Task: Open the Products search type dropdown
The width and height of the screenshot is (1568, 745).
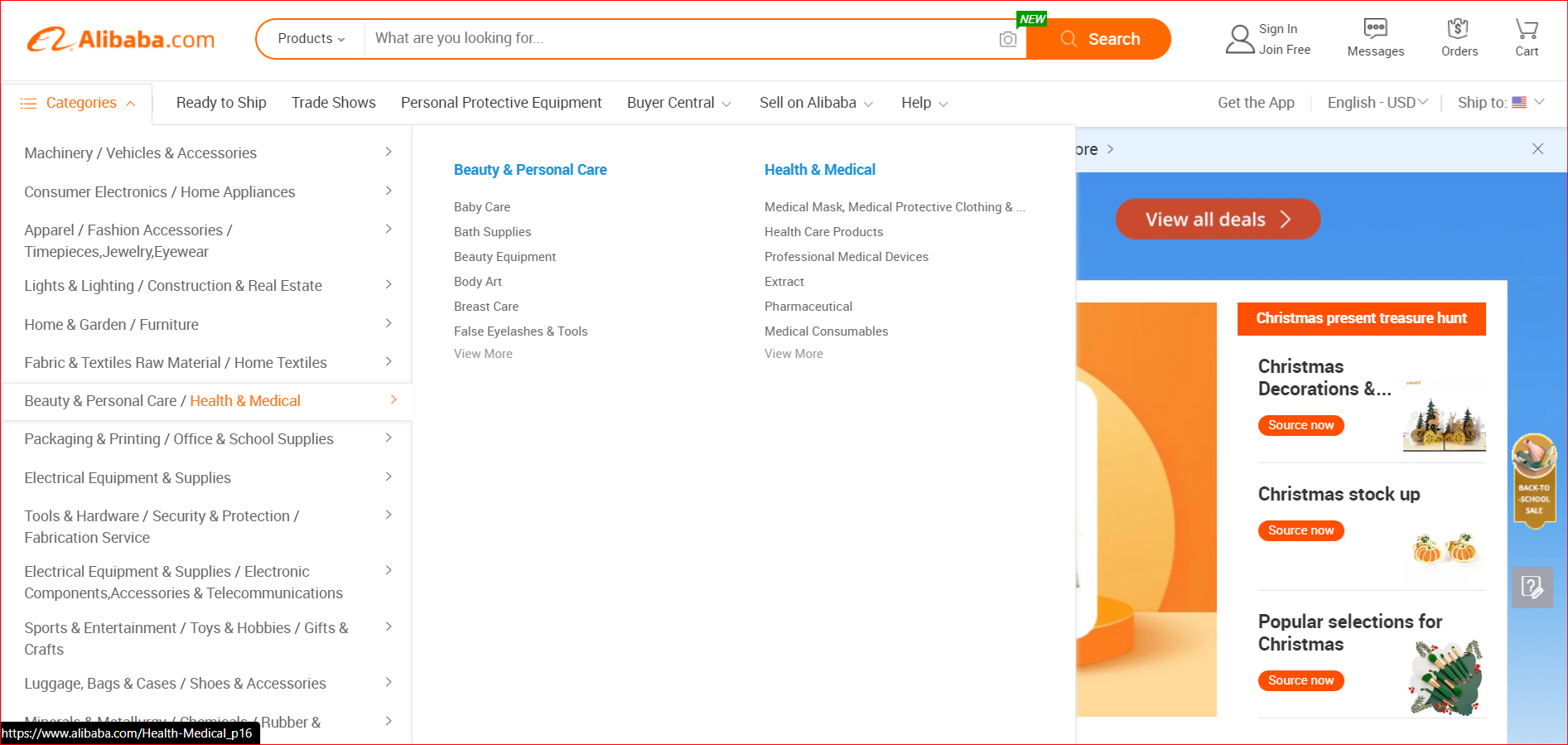Action: coord(311,39)
